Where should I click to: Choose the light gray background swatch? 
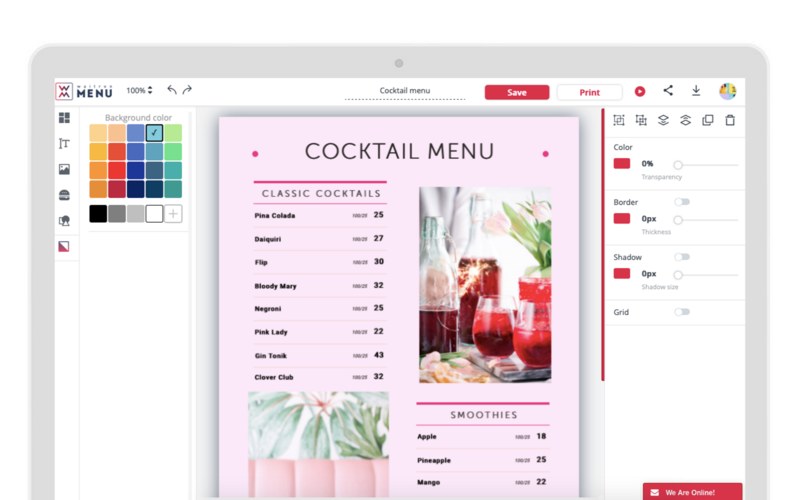click(135, 214)
